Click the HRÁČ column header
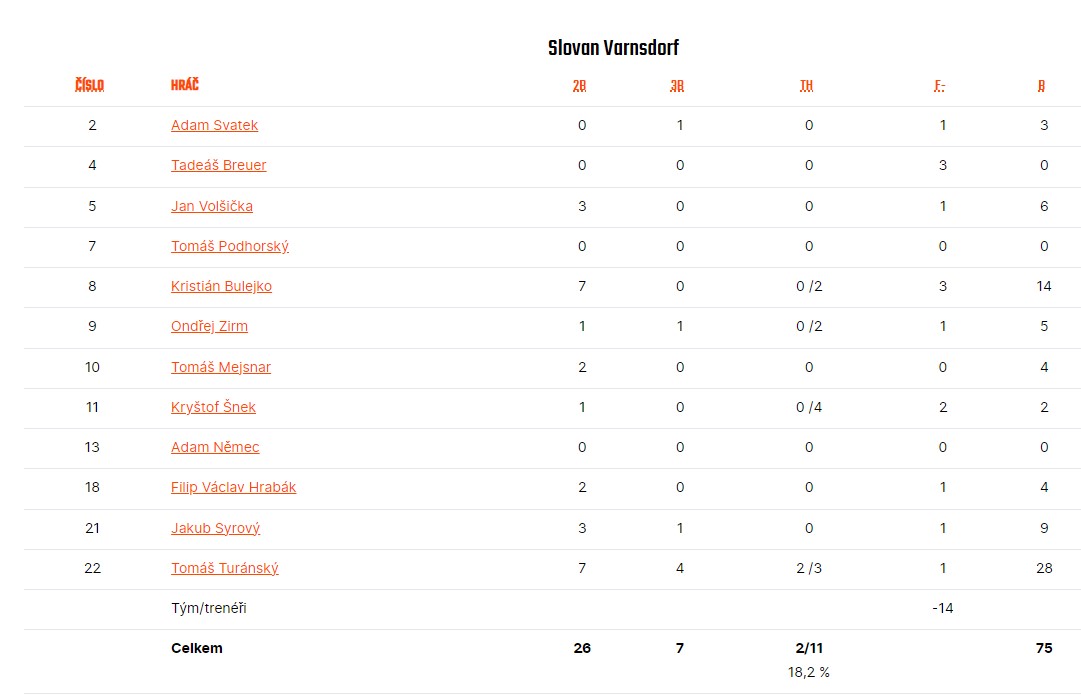 [185, 84]
